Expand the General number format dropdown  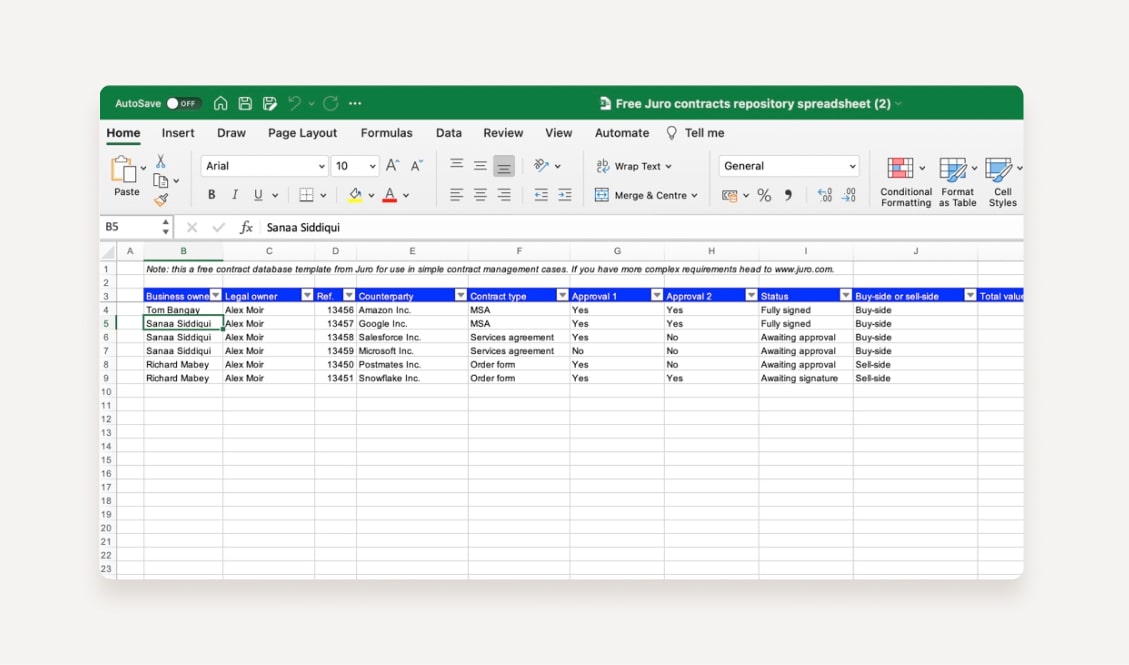click(853, 165)
